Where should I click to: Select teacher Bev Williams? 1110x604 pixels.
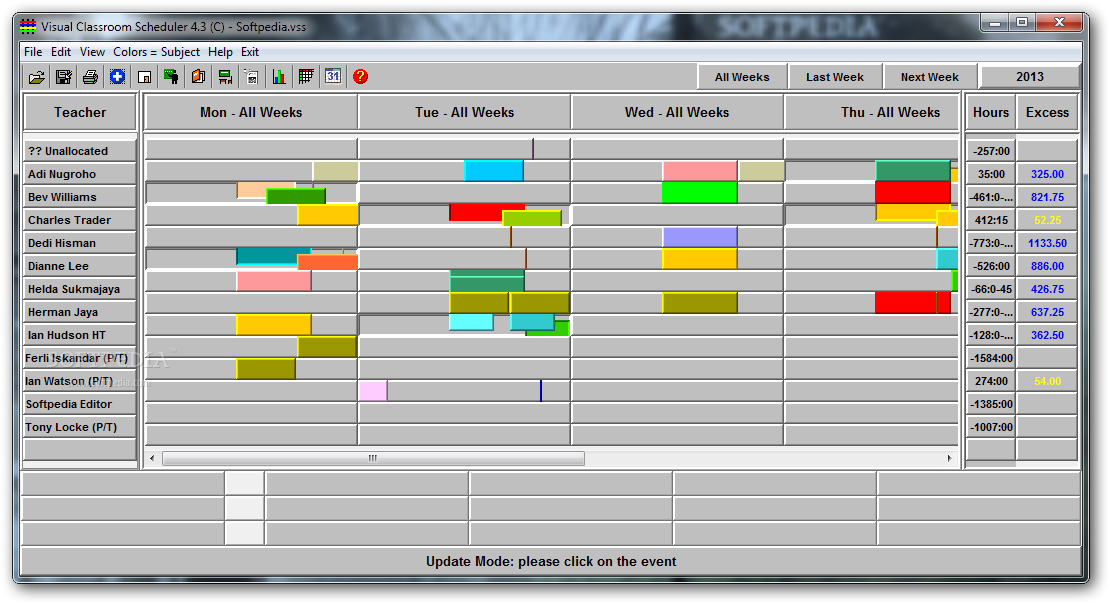click(x=80, y=197)
